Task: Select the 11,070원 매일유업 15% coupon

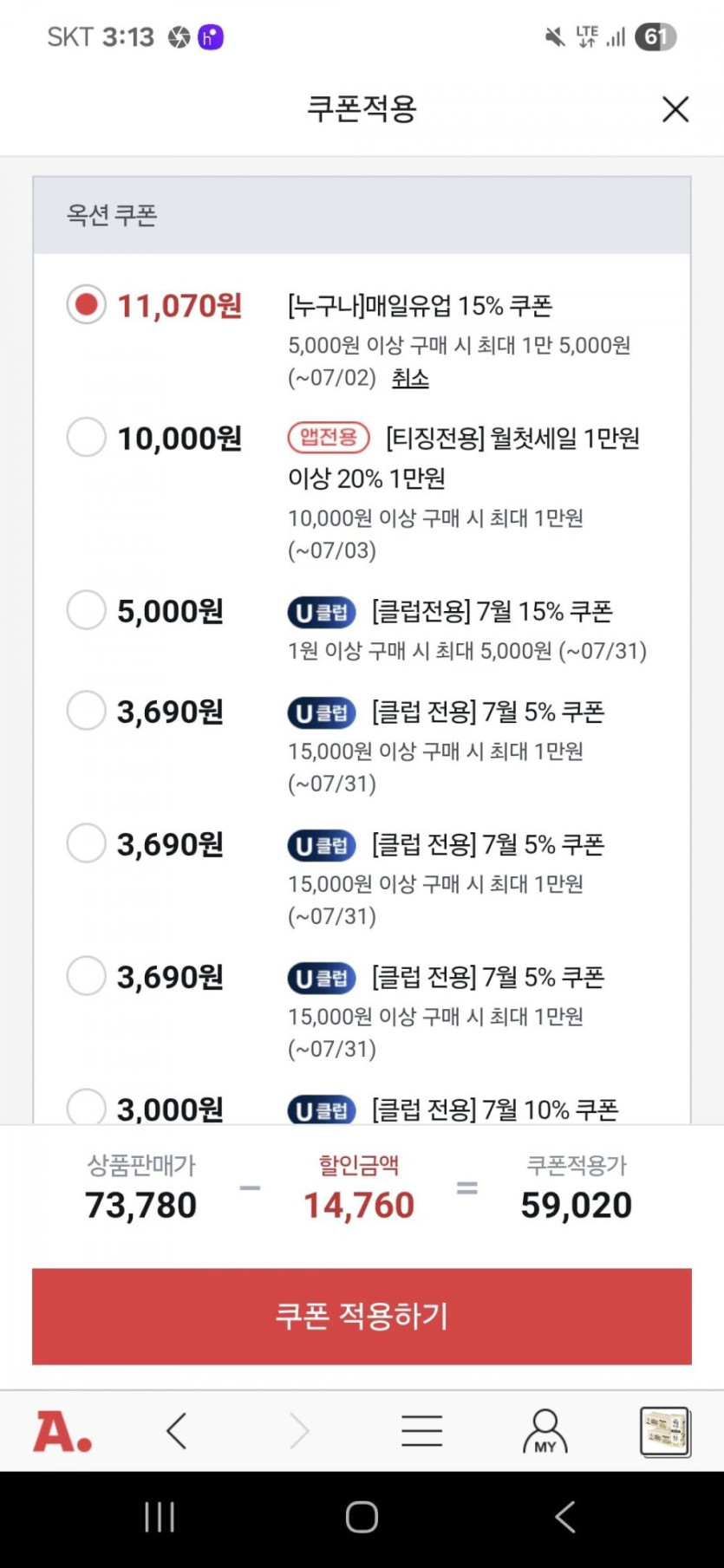Action: click(87, 305)
